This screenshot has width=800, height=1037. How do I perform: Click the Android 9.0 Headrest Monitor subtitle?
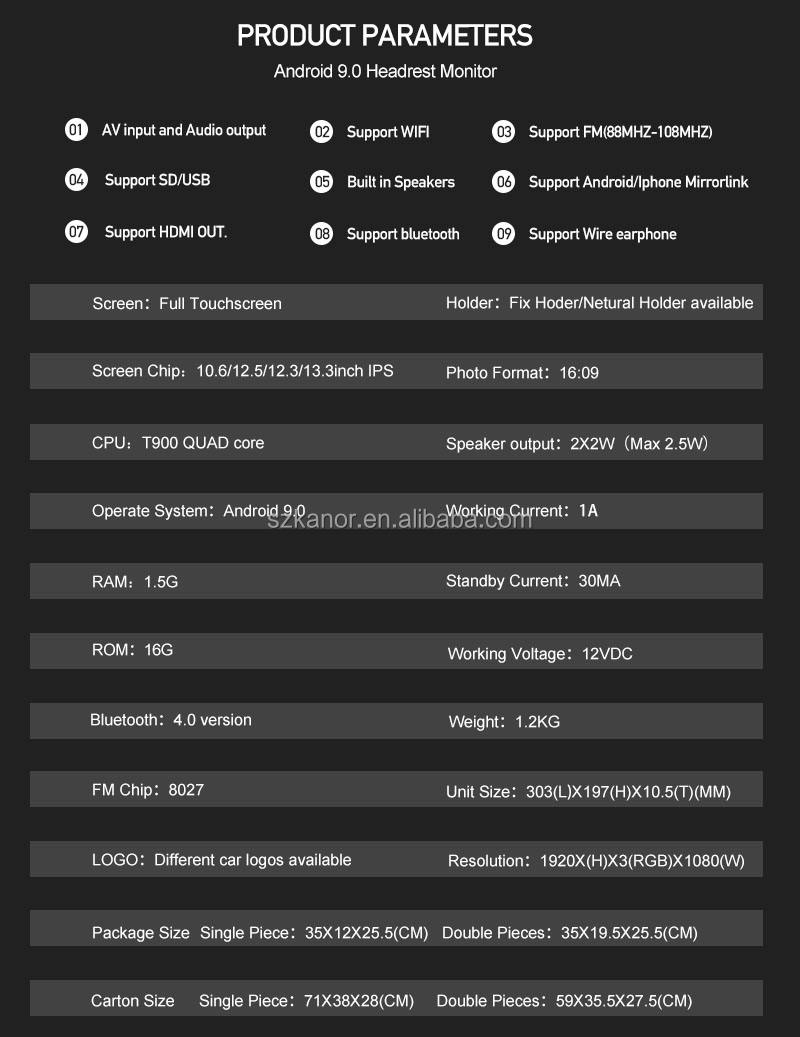385,71
